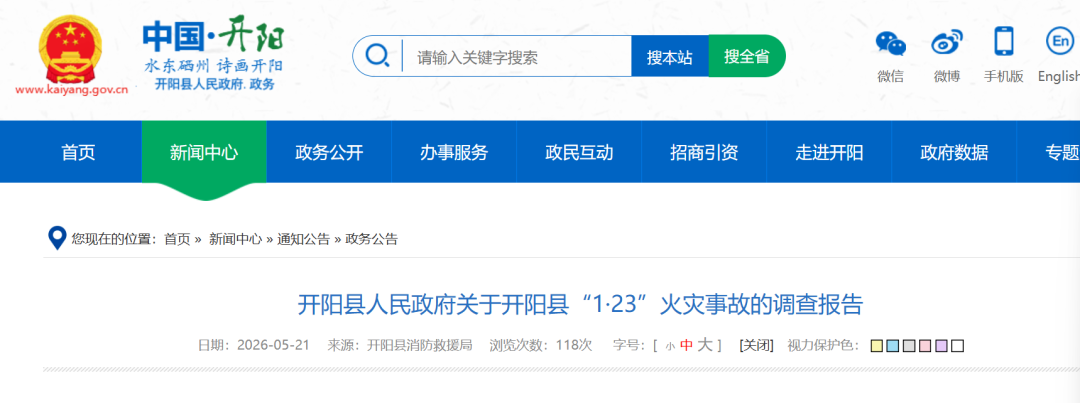Select the purple eye-protection color swatch
Image resolution: width=1080 pixels, height=403 pixels.
pyautogui.click(x=942, y=346)
